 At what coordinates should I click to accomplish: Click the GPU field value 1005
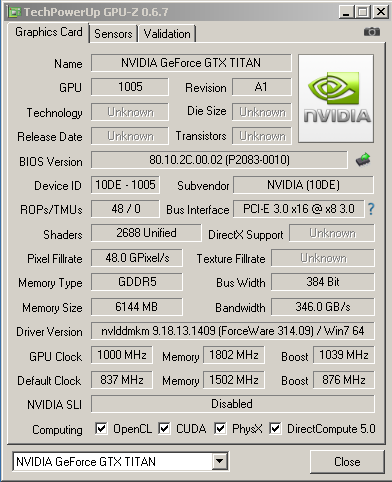(130, 87)
